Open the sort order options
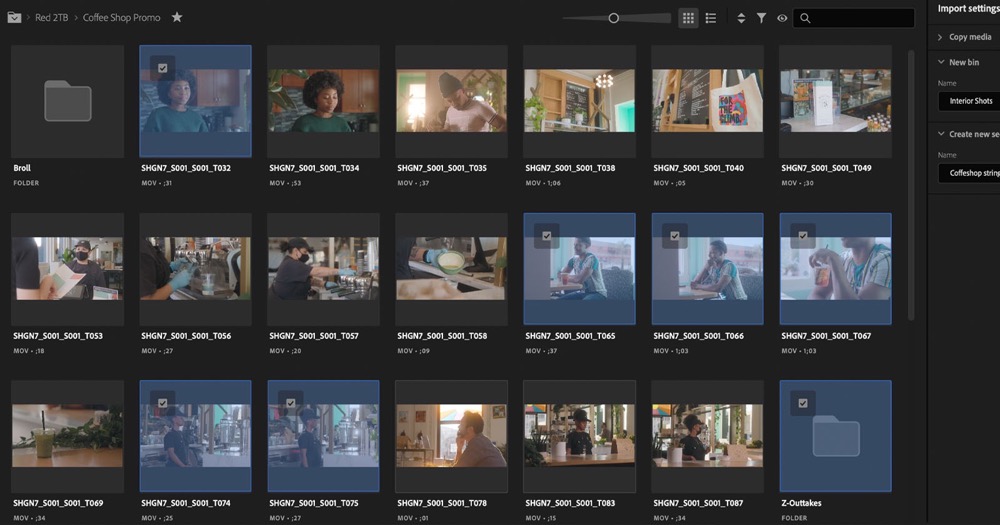This screenshot has width=1000, height=525. pos(741,18)
